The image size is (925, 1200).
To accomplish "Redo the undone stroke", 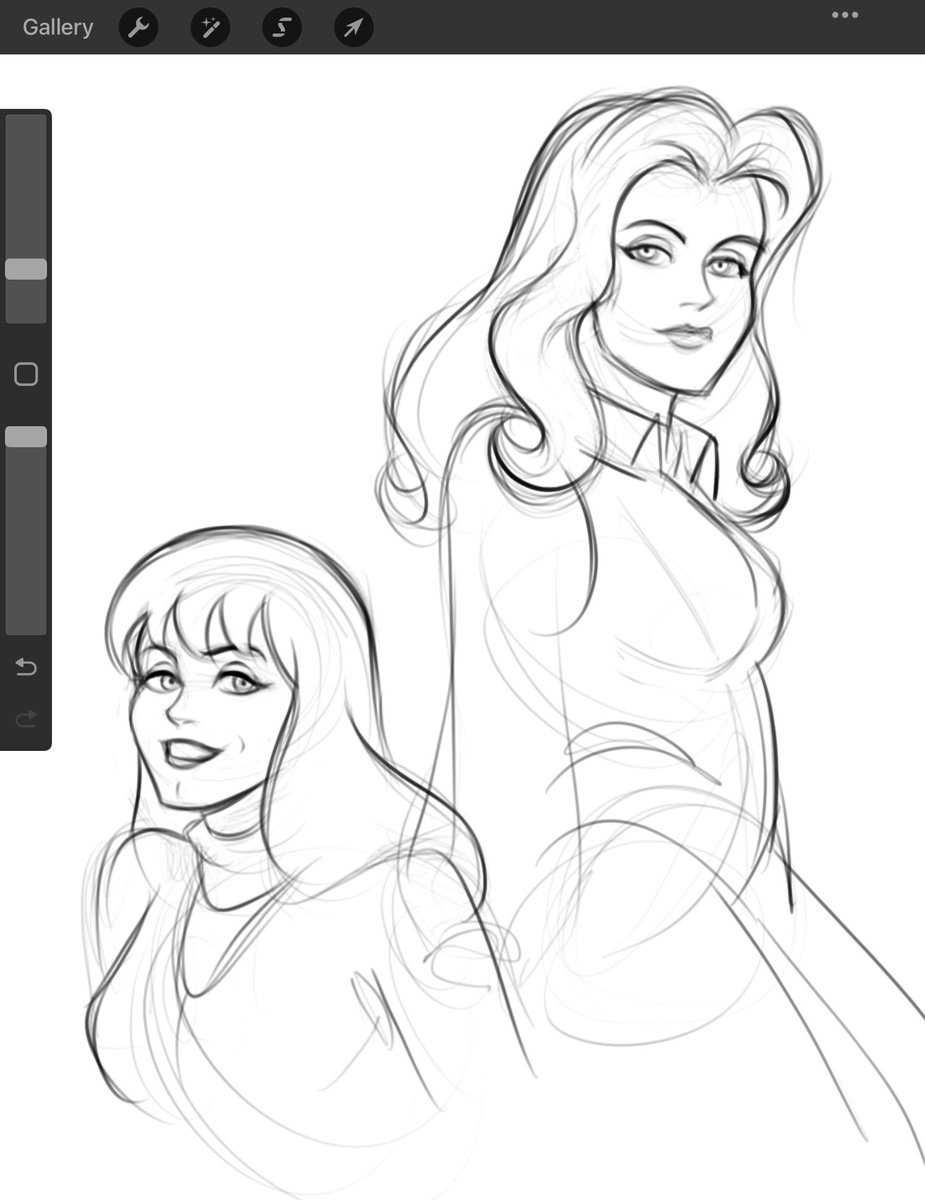I will pos(26,718).
